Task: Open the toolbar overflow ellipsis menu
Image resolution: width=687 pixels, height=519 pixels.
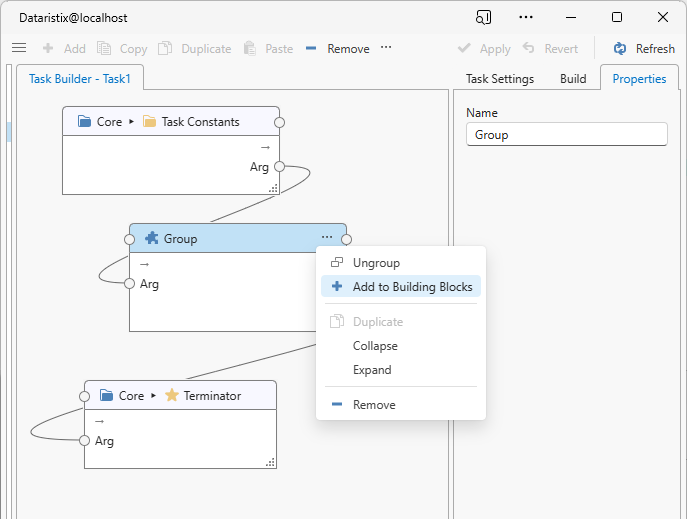Action: [386, 48]
